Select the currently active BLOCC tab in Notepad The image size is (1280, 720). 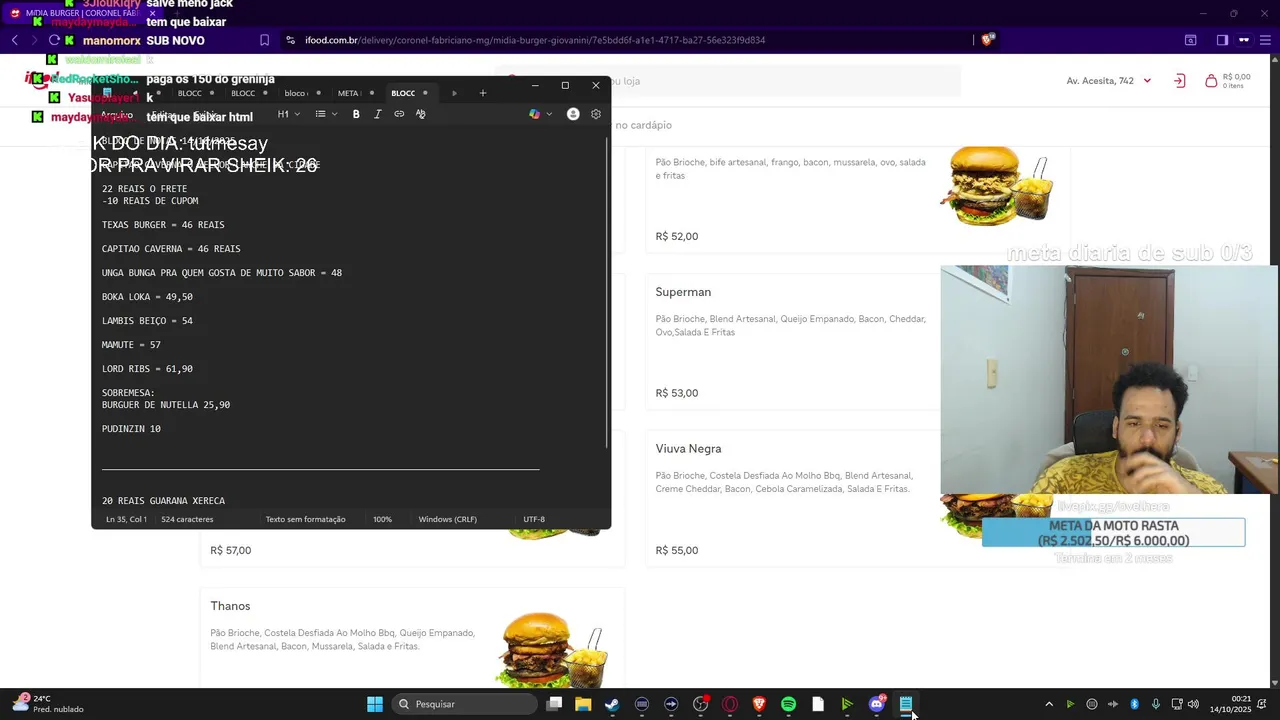click(411, 93)
